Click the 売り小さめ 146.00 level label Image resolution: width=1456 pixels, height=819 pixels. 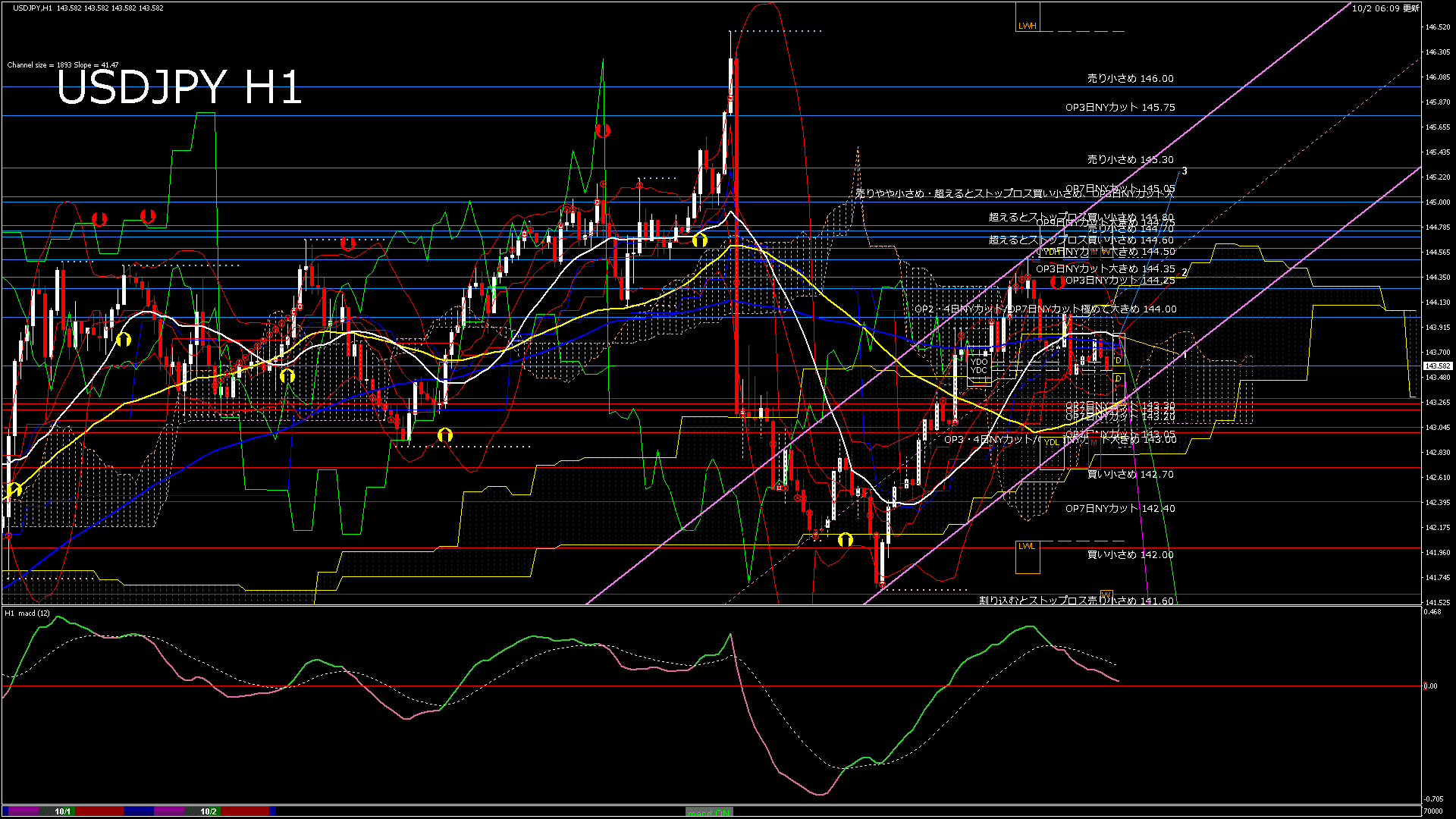[x=1130, y=78]
